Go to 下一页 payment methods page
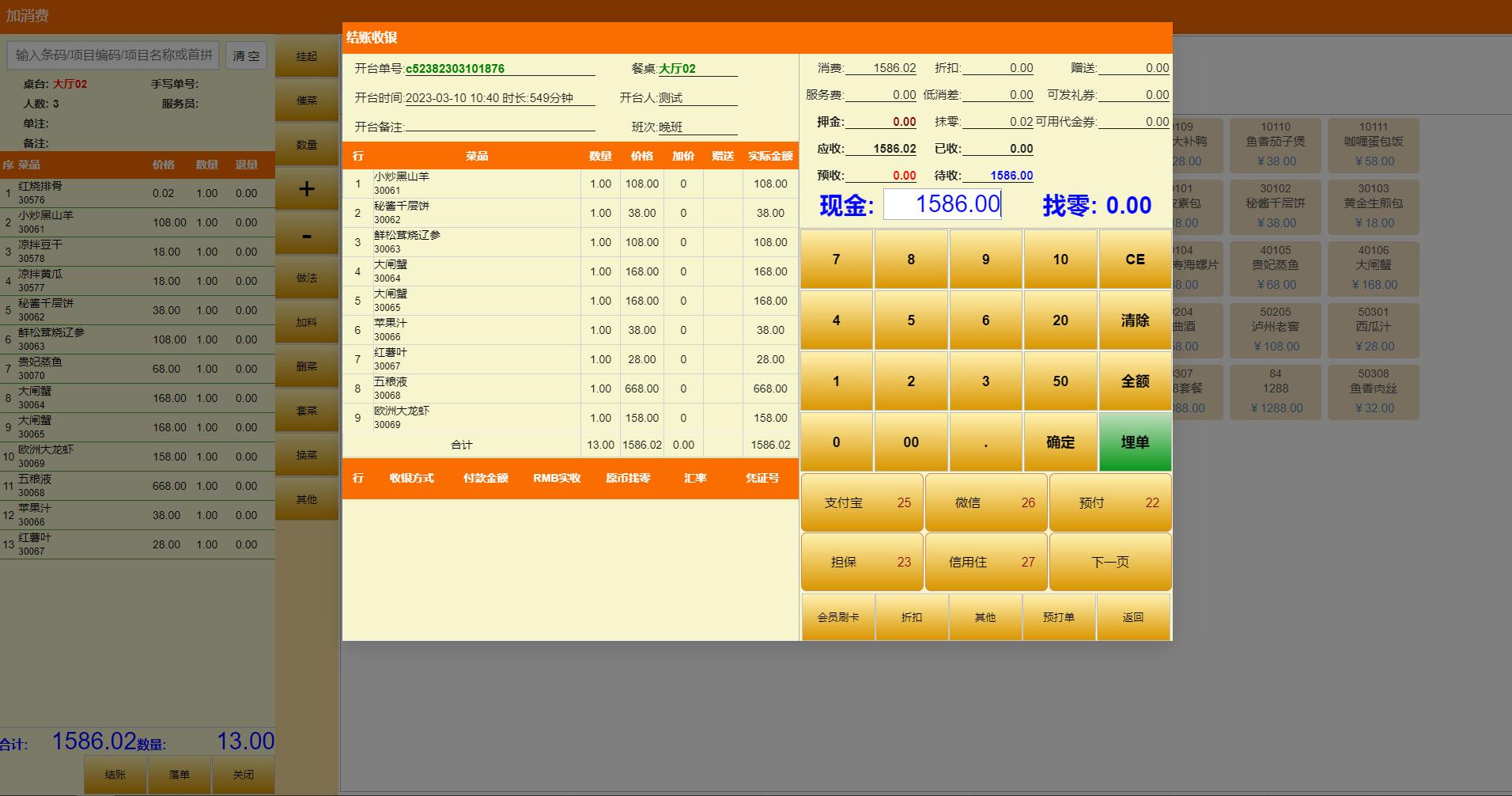Image resolution: width=1512 pixels, height=796 pixels. point(1110,562)
